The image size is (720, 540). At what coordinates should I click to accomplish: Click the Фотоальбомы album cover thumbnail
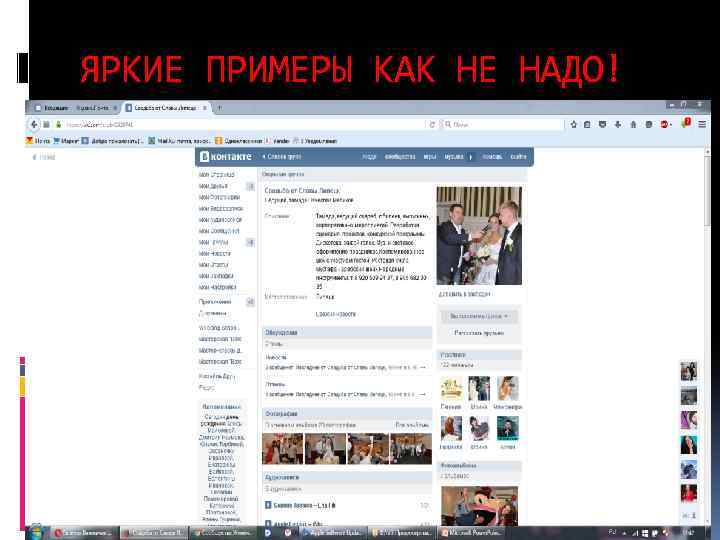[x=479, y=506]
